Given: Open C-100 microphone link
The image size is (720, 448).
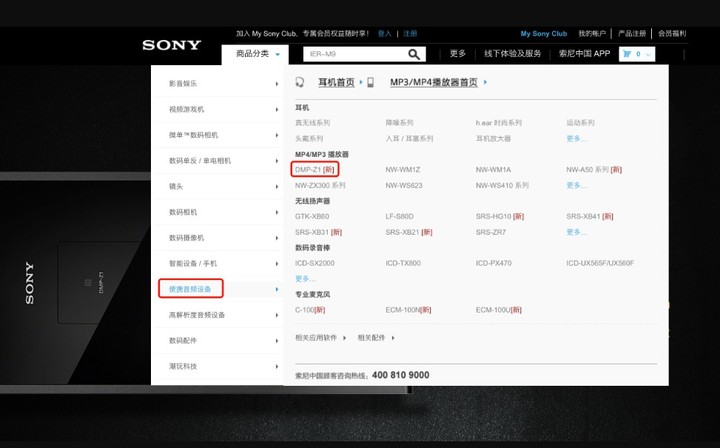Looking at the screenshot, I should point(310,310).
